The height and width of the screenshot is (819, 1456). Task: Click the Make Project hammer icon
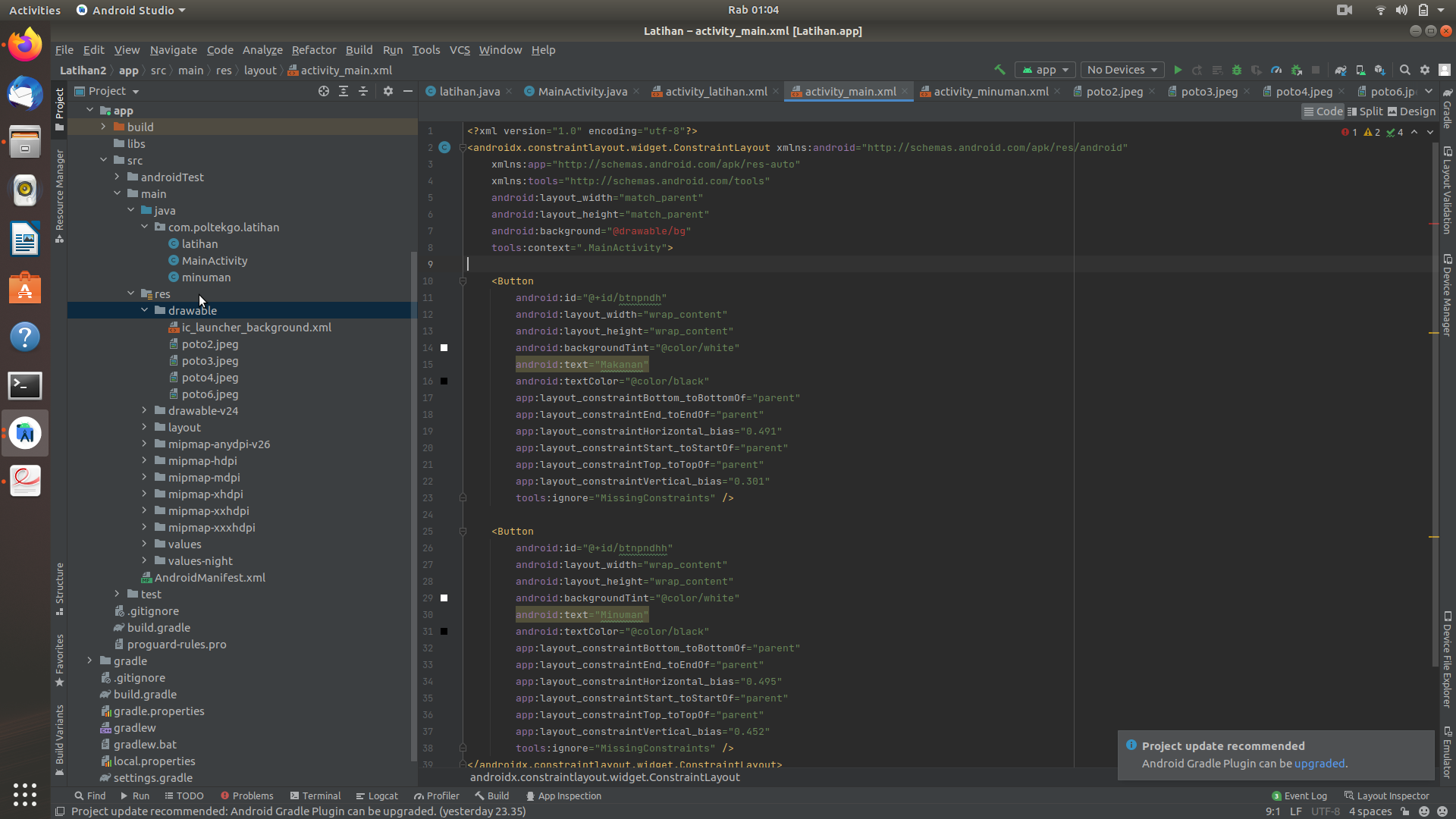(x=999, y=70)
